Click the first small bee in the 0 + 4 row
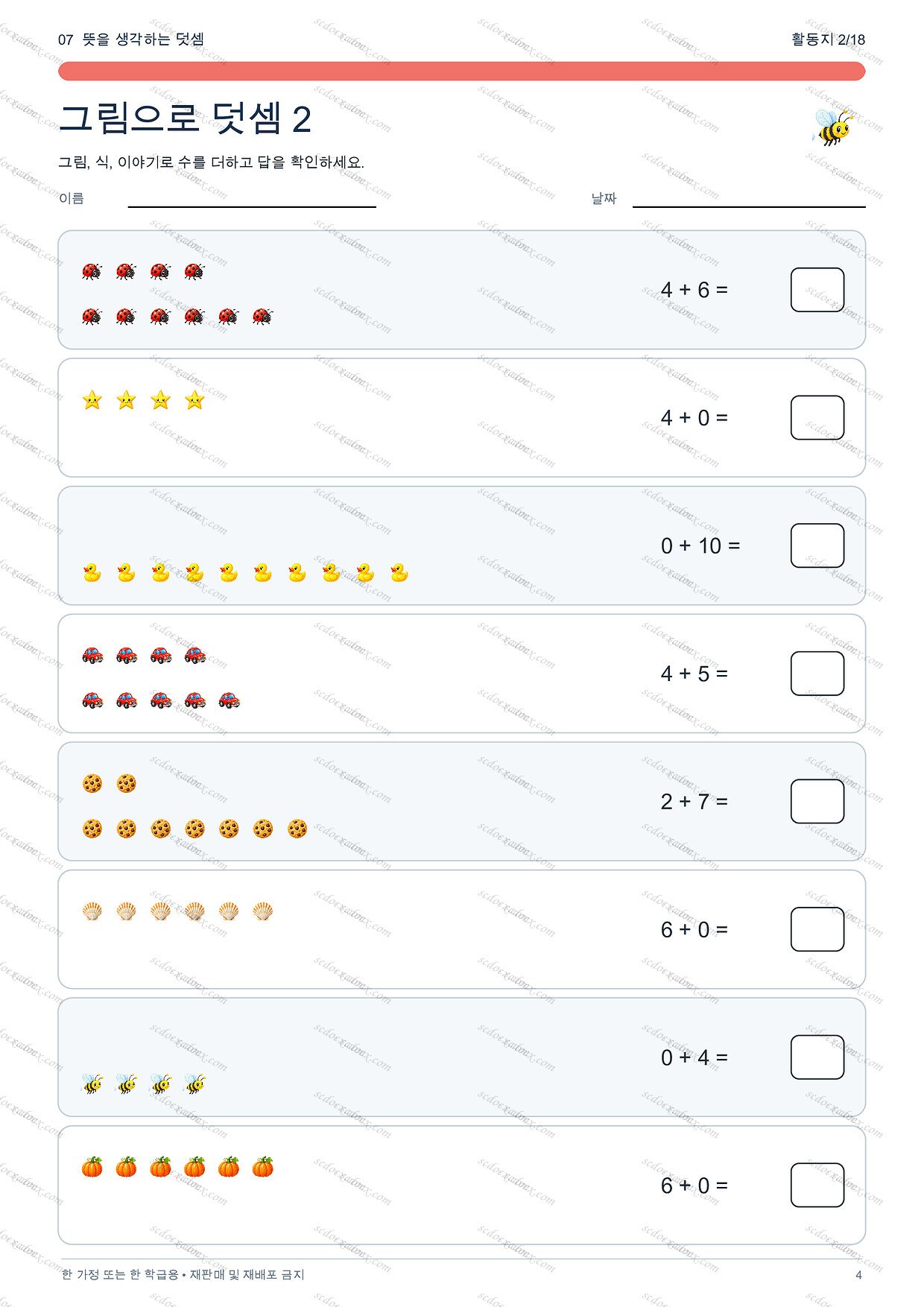The image size is (924, 1307). [92, 1083]
